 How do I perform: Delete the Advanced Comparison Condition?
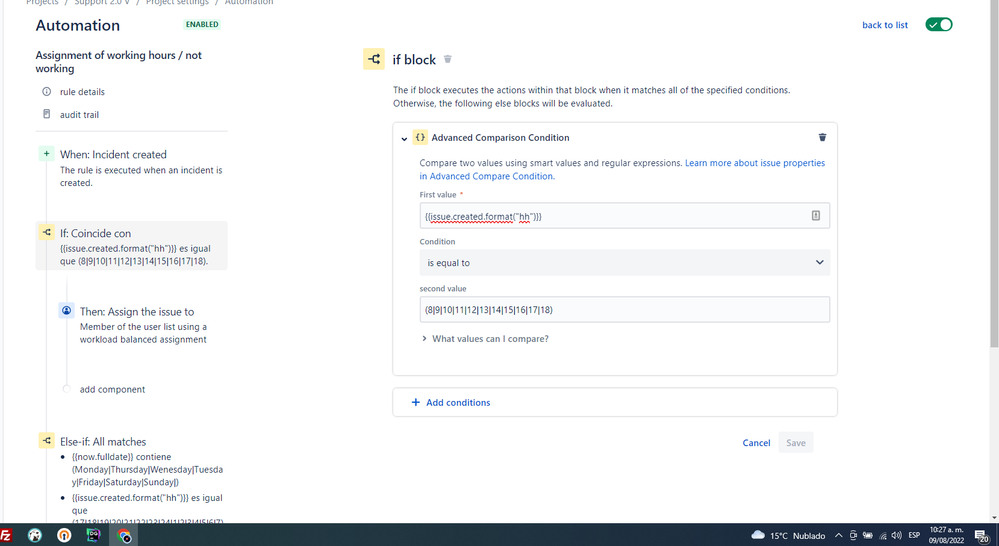pos(822,137)
